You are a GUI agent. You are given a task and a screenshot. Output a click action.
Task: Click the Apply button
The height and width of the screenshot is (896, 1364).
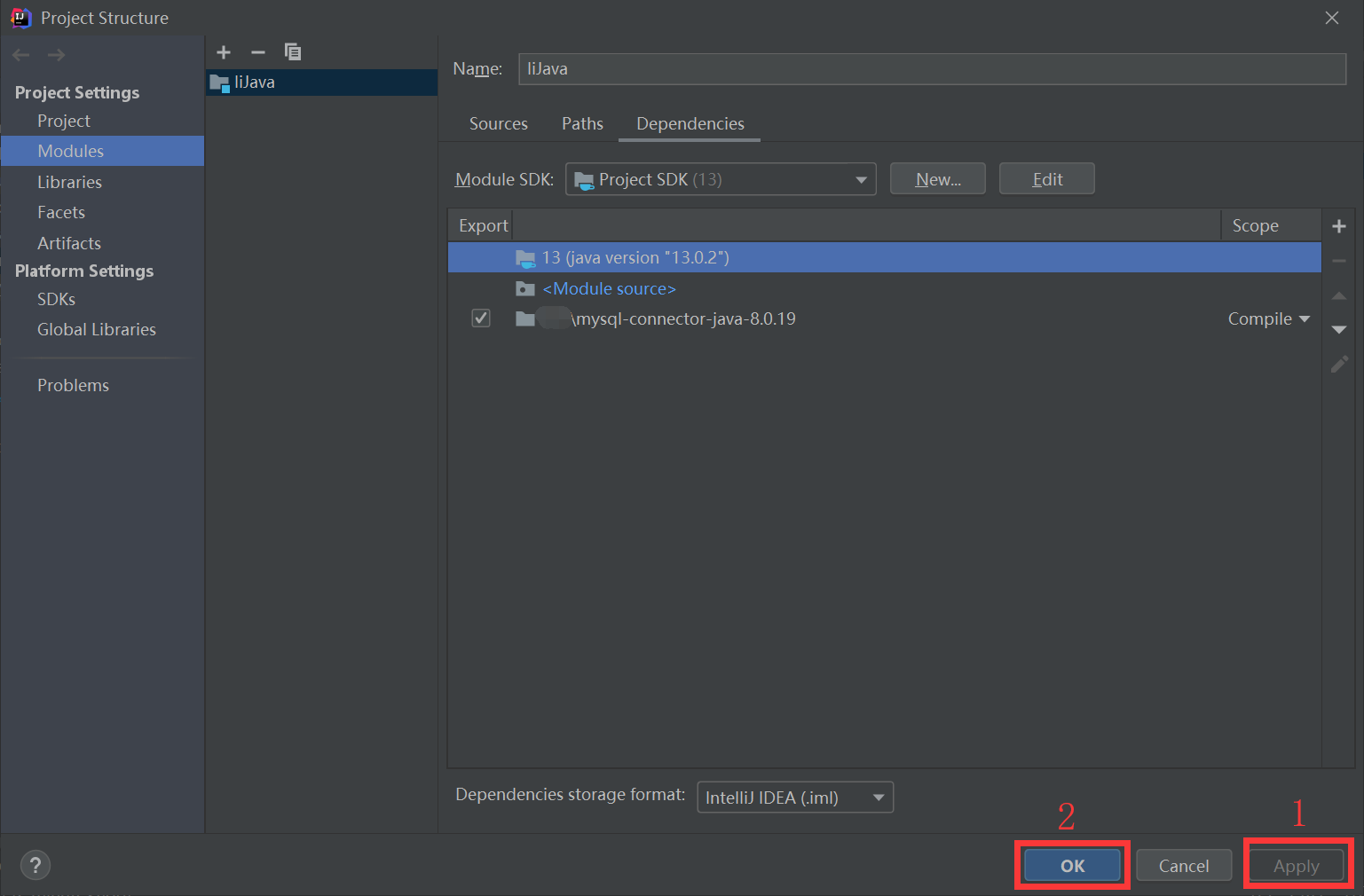point(1297,866)
